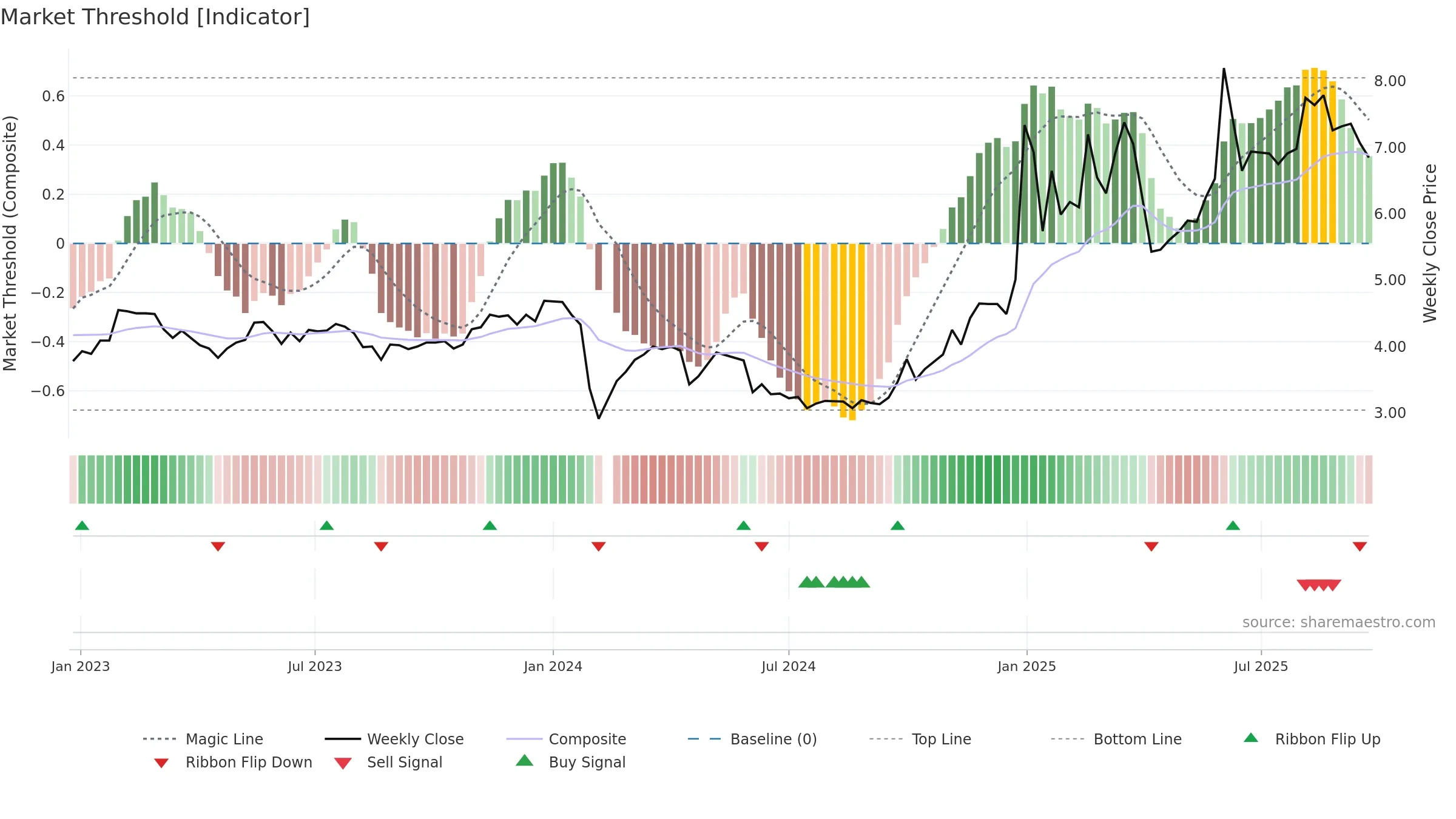Screen dimensions: 1456x819
Task: Click the right axis title Weekly Close Price
Action: [x=1430, y=243]
